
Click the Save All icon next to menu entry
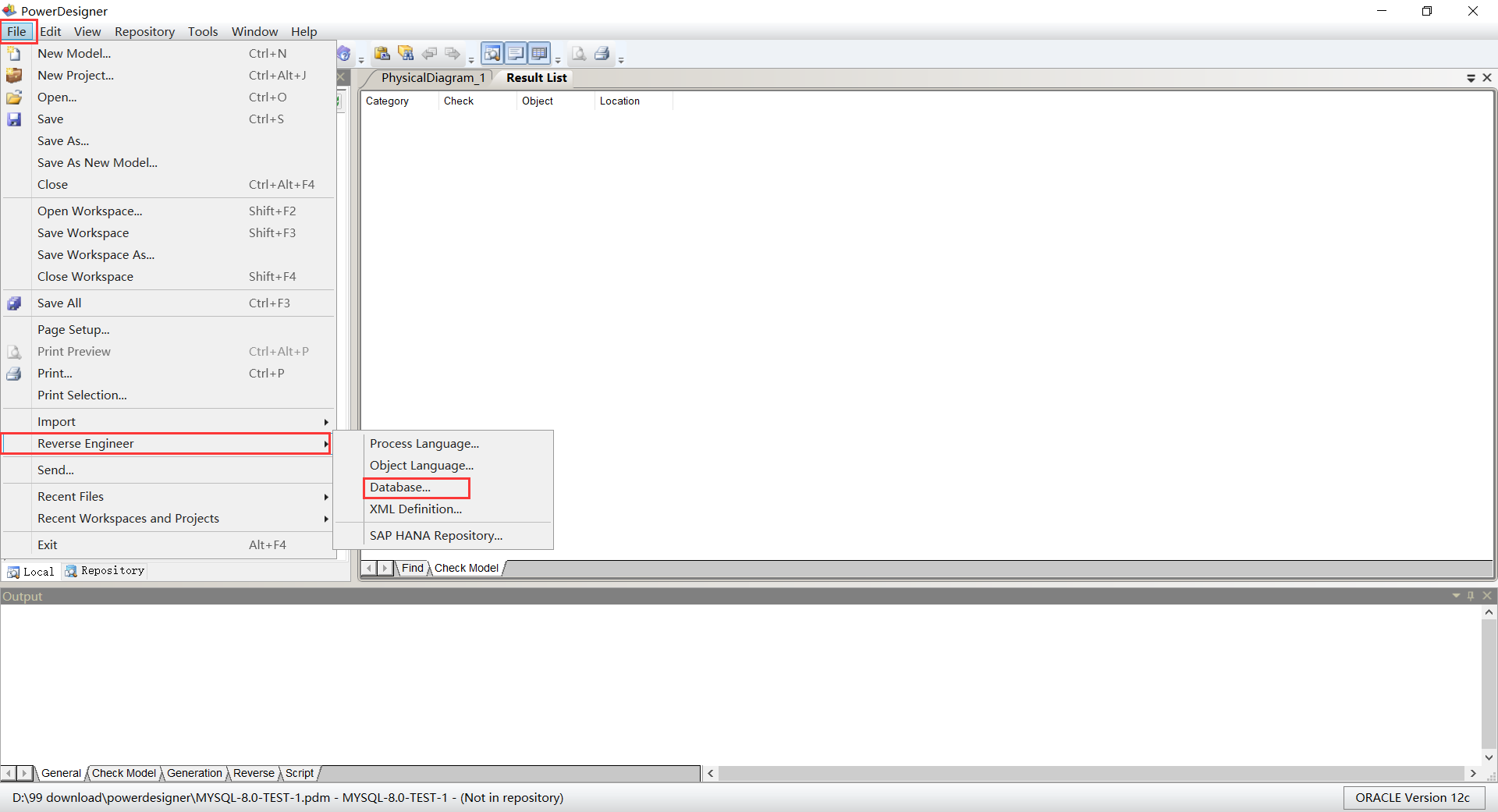14,303
